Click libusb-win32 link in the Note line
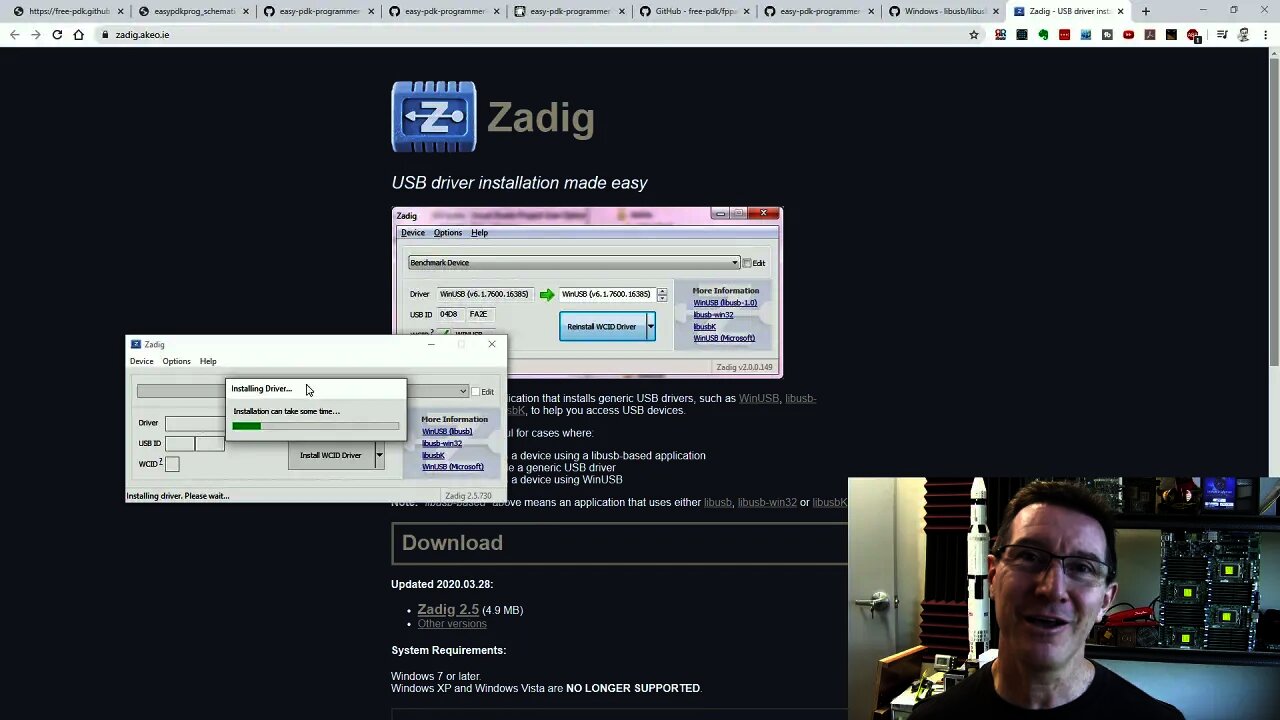 pyautogui.click(x=767, y=502)
